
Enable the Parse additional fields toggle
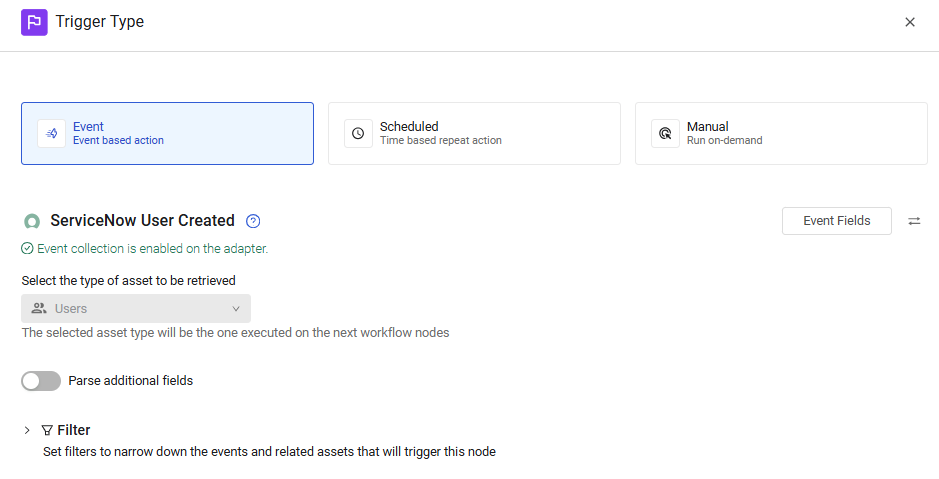pos(41,381)
